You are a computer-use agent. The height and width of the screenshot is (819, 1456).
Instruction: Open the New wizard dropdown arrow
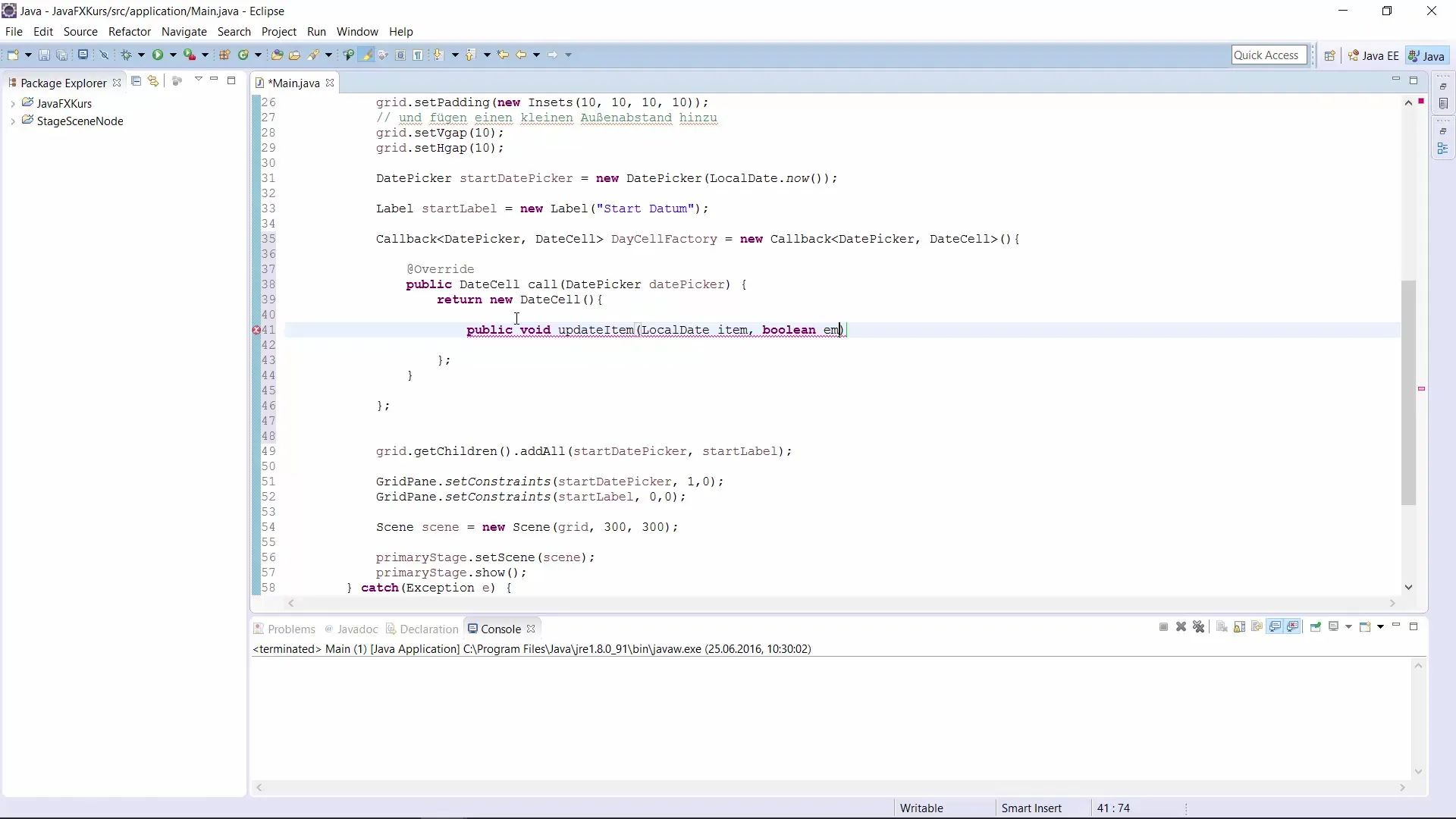pyautogui.click(x=28, y=55)
